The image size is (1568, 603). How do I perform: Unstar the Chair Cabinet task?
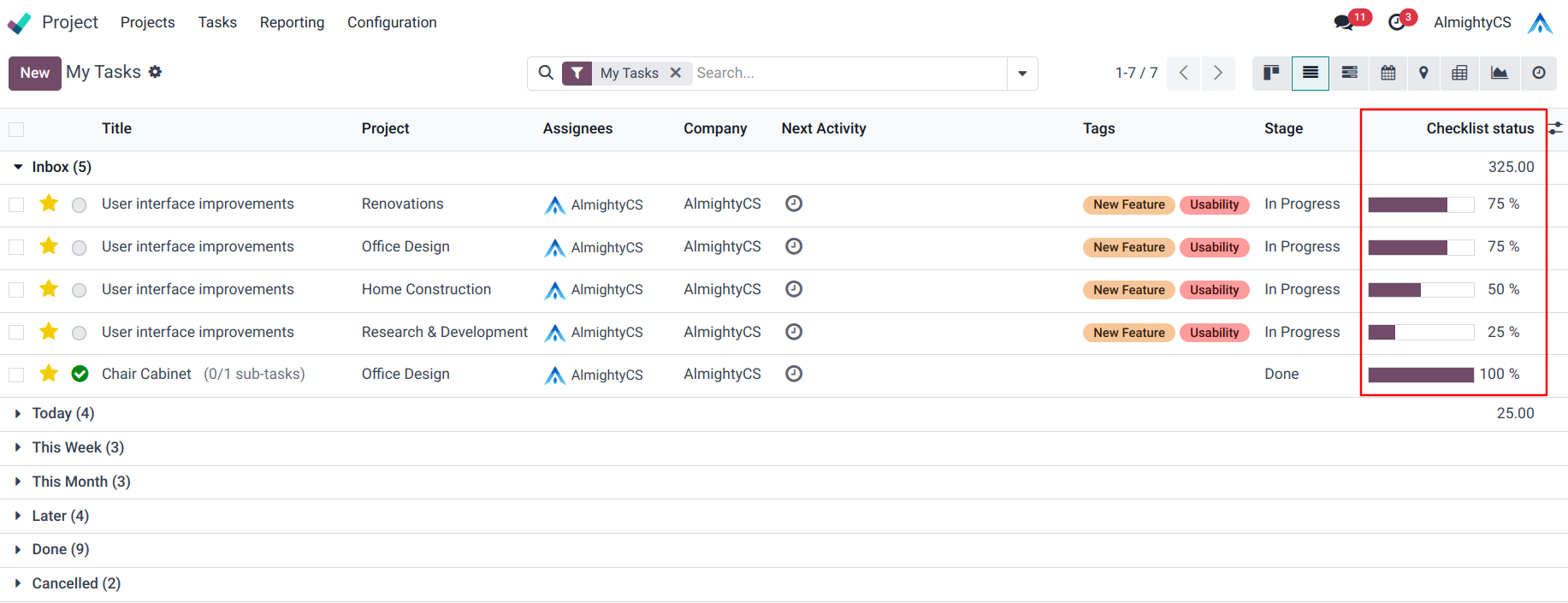(49, 374)
